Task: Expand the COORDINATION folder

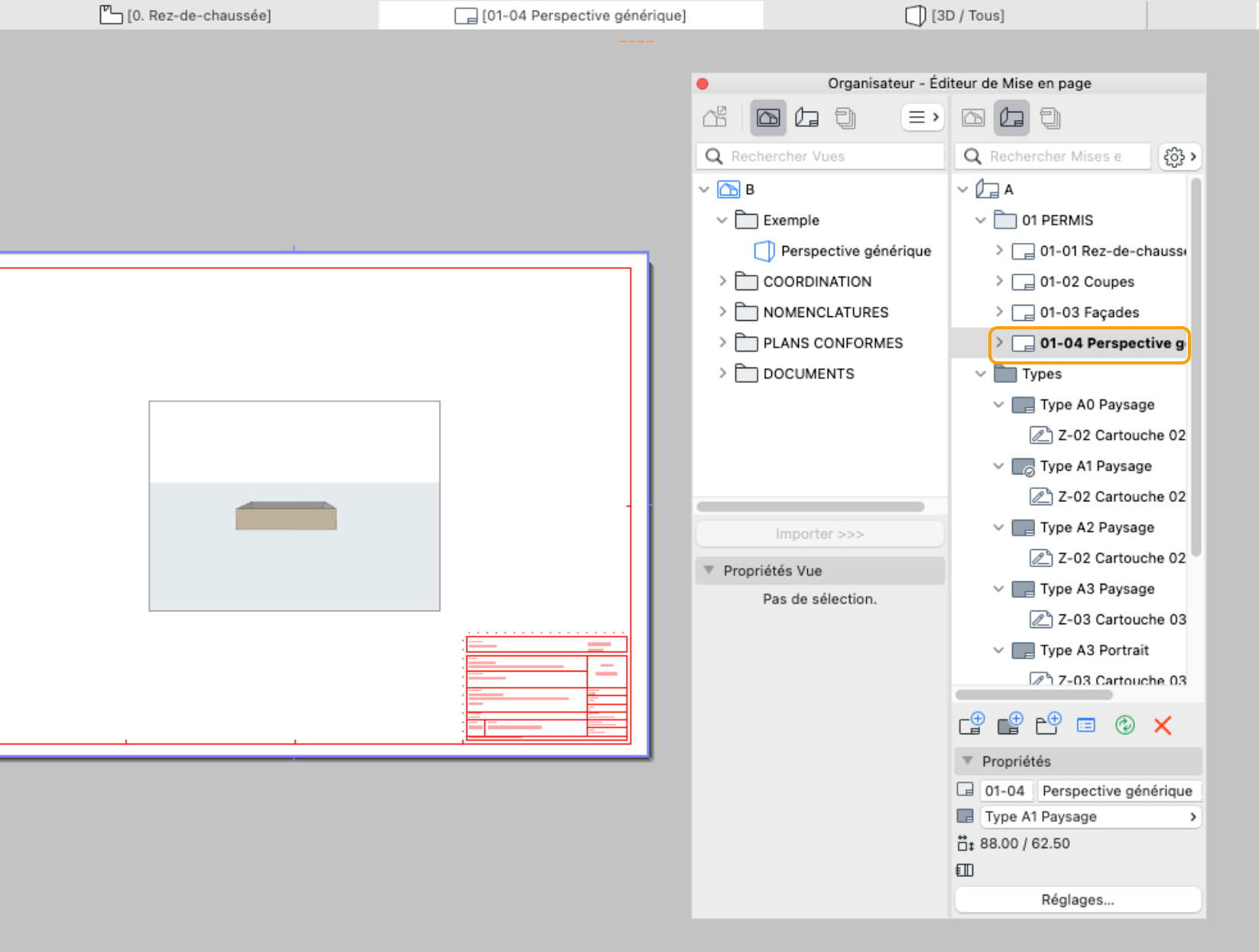Action: click(x=722, y=281)
